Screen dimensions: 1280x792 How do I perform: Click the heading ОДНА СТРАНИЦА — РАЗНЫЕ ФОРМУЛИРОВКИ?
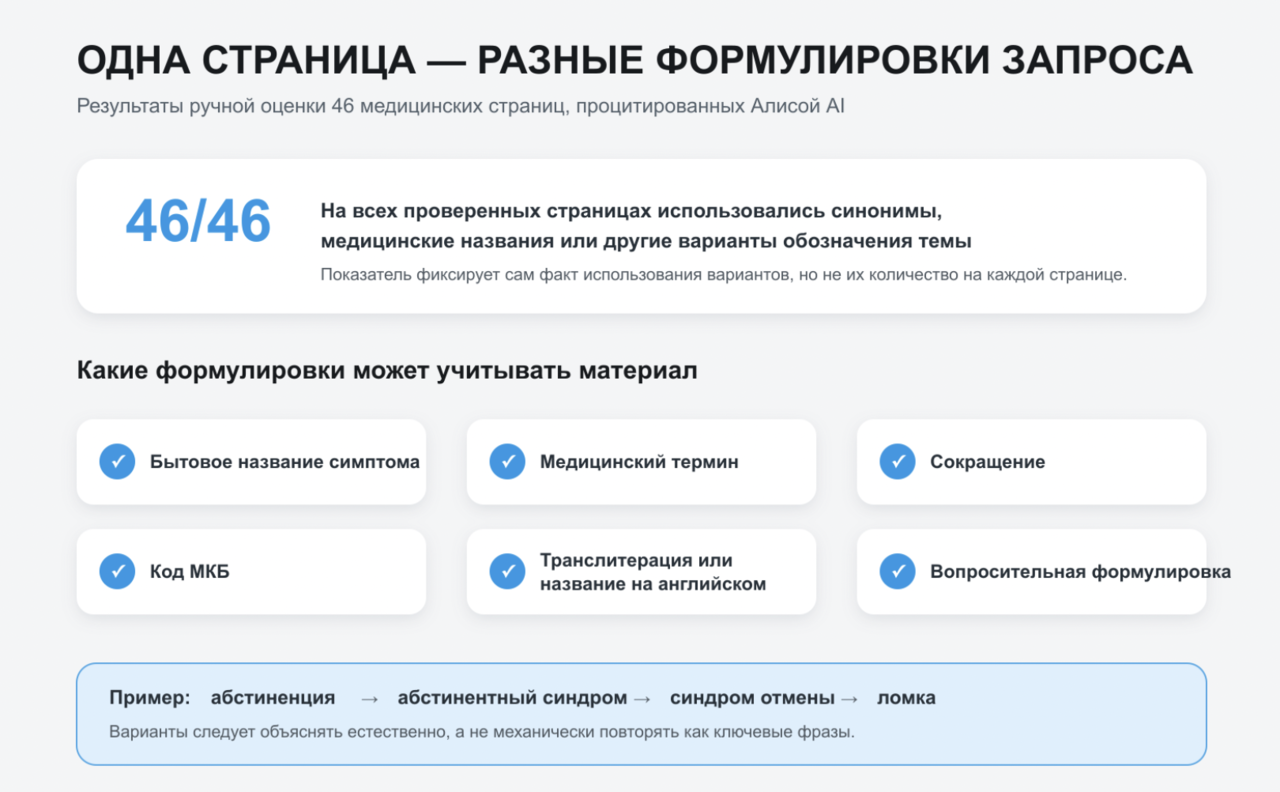click(635, 62)
